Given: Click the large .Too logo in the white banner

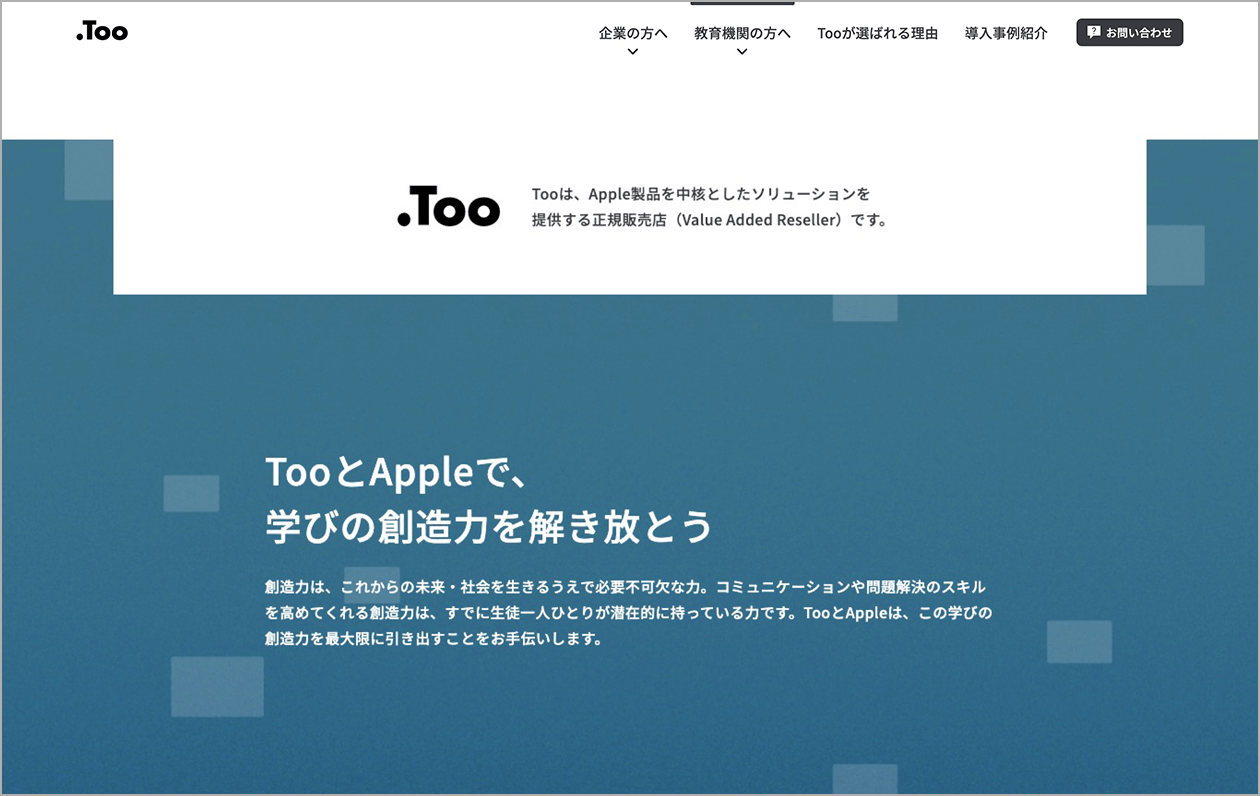Looking at the screenshot, I should (448, 208).
